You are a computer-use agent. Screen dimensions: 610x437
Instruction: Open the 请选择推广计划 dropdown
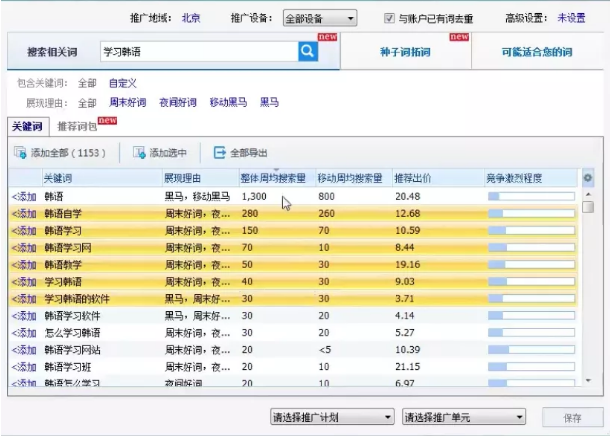pyautogui.click(x=331, y=417)
